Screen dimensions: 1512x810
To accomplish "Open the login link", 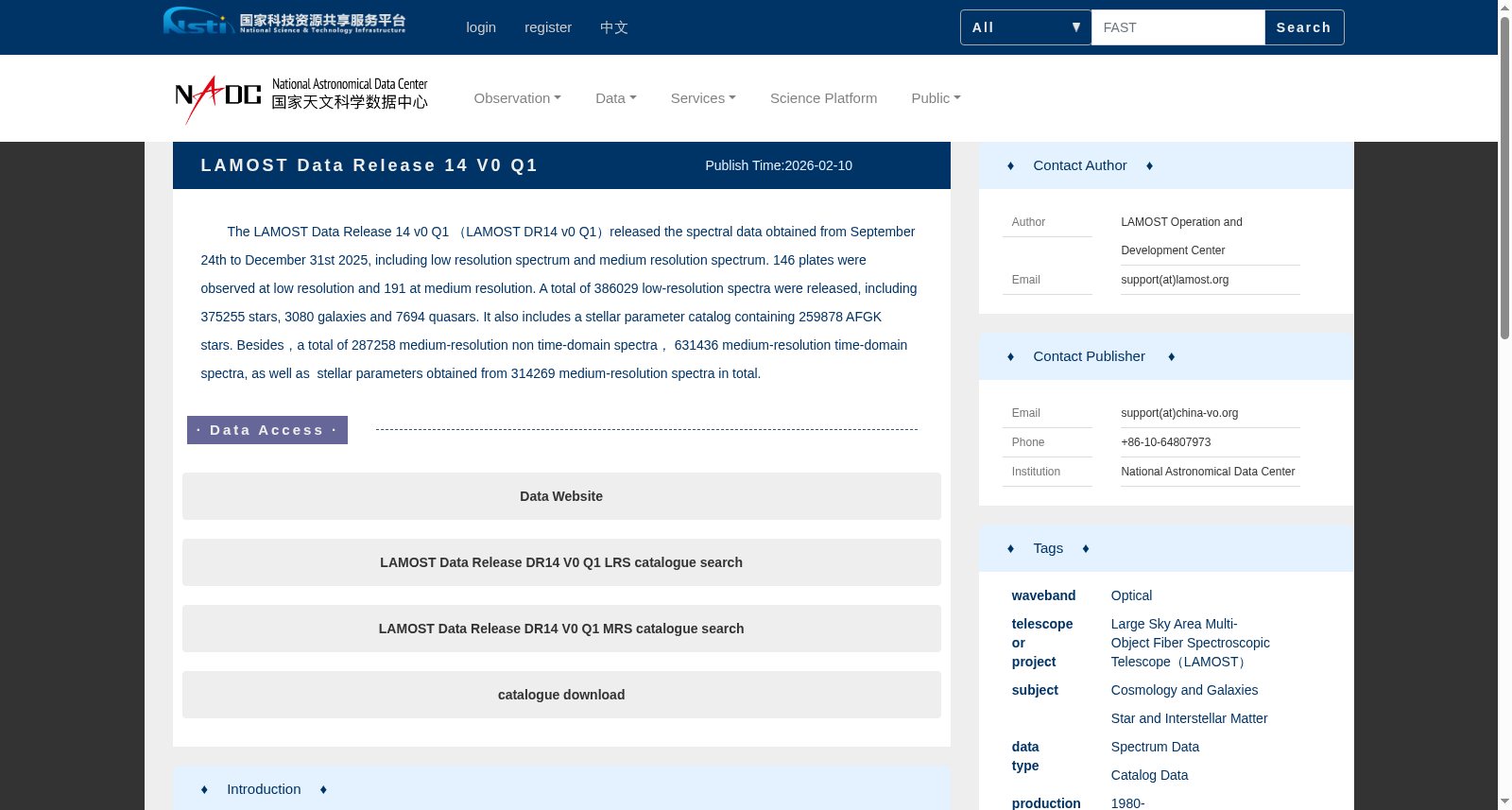I will coord(481,27).
